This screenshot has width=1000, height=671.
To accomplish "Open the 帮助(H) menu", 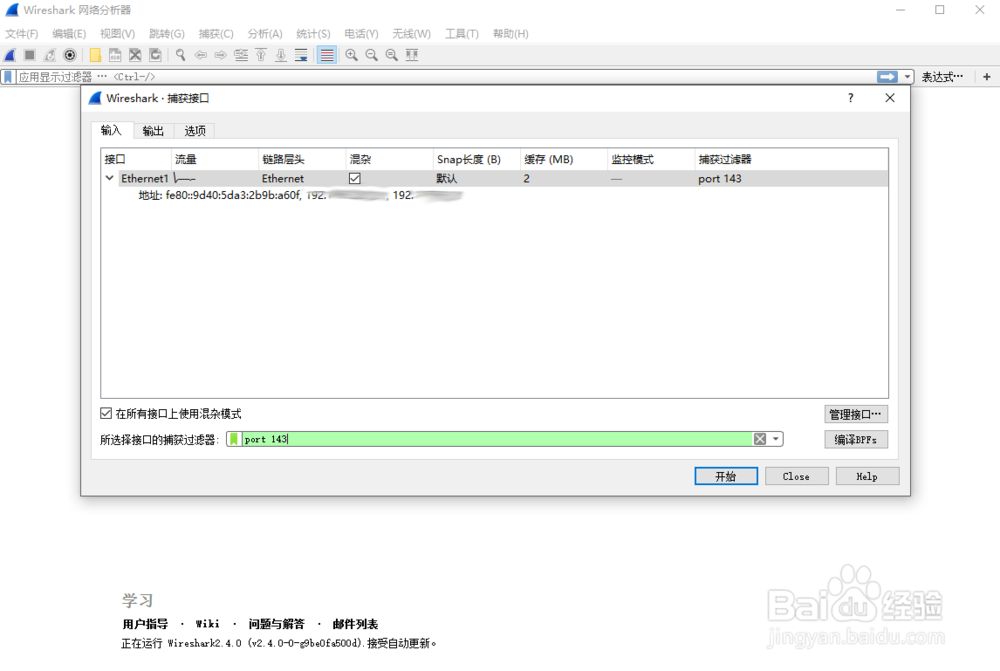I will click(510, 34).
